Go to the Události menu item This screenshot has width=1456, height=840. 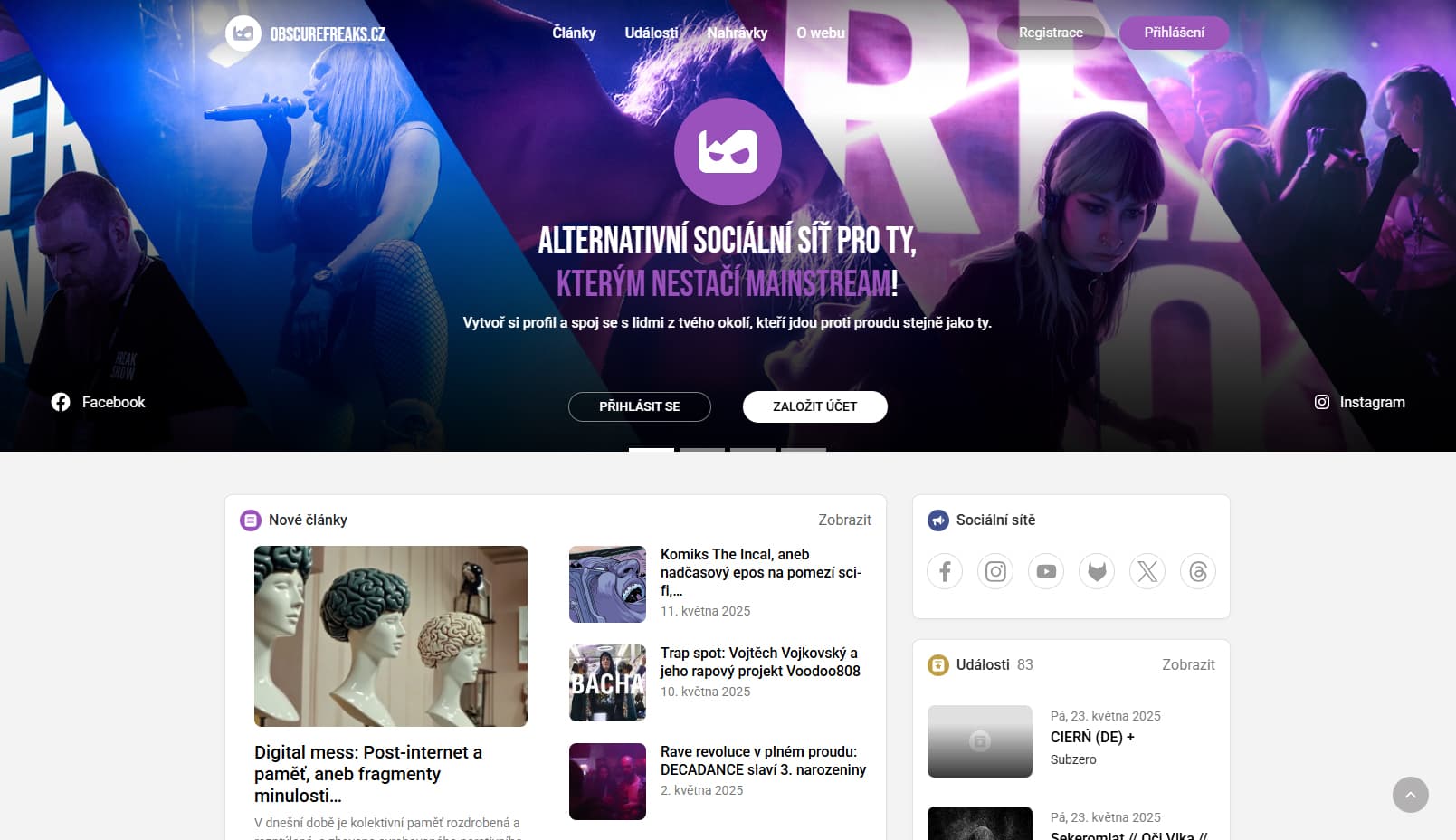point(651,33)
